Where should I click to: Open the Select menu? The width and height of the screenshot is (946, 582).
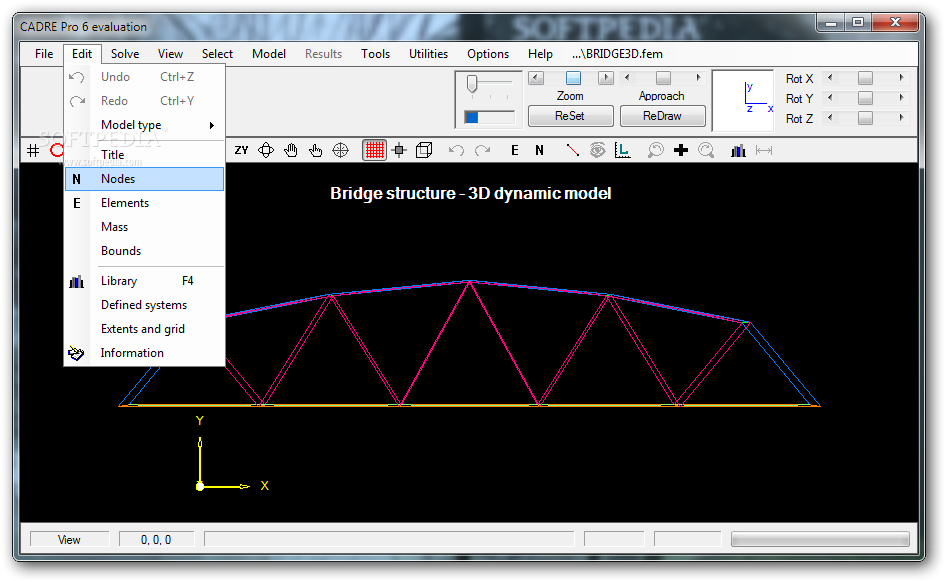[217, 54]
